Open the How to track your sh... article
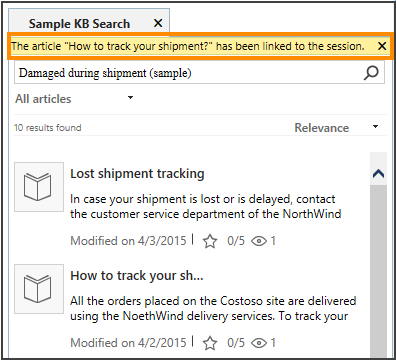Viewport: 396px width, 360px height. (x=137, y=276)
